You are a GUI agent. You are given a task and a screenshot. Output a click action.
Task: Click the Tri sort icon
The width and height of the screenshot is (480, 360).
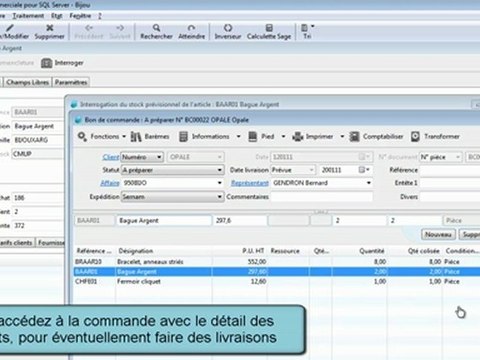click(x=304, y=28)
